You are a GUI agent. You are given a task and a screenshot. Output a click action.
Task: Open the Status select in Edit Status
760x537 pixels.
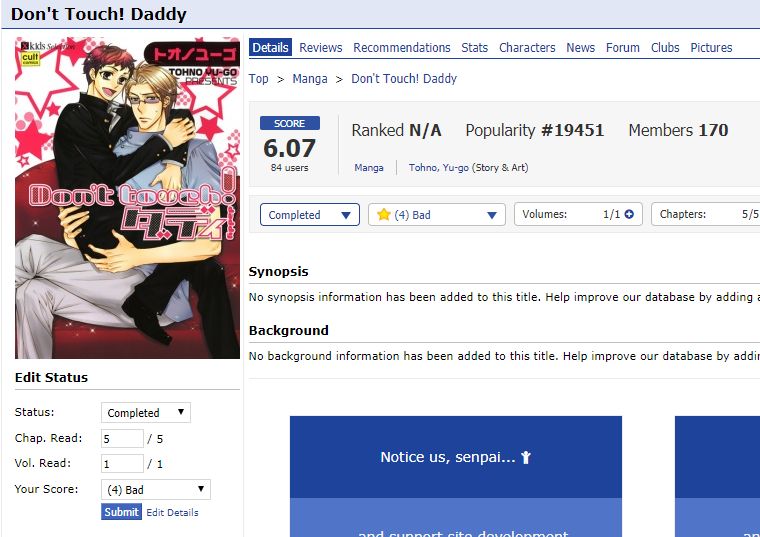pyautogui.click(x=145, y=412)
